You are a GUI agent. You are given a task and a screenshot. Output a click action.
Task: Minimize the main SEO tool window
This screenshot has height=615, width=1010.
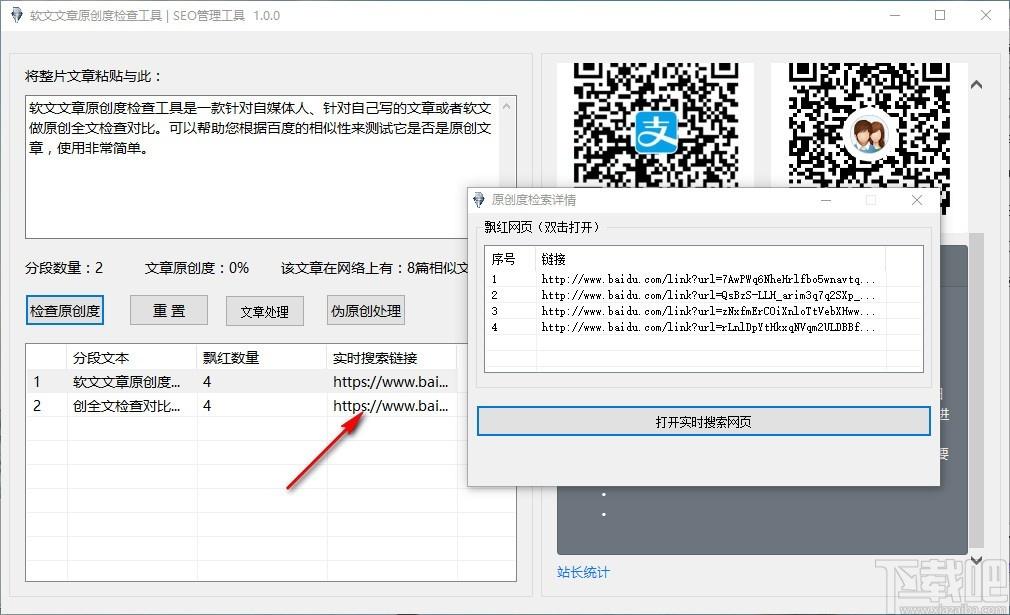[x=895, y=15]
